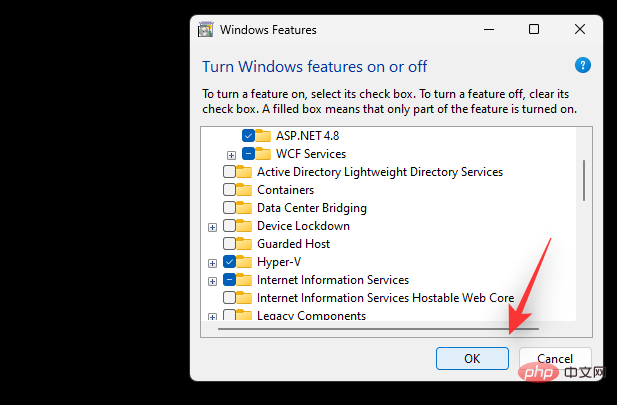The height and width of the screenshot is (405, 617).
Task: Tick Active Directory Lightweight Directory Services checkbox
Action: click(x=230, y=172)
